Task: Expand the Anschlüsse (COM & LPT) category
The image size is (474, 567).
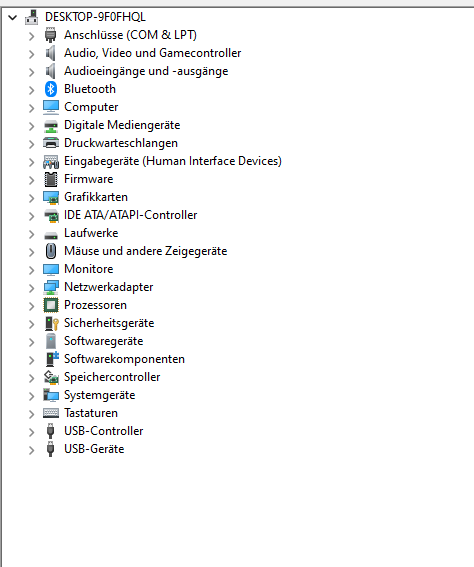Action: click(x=31, y=36)
